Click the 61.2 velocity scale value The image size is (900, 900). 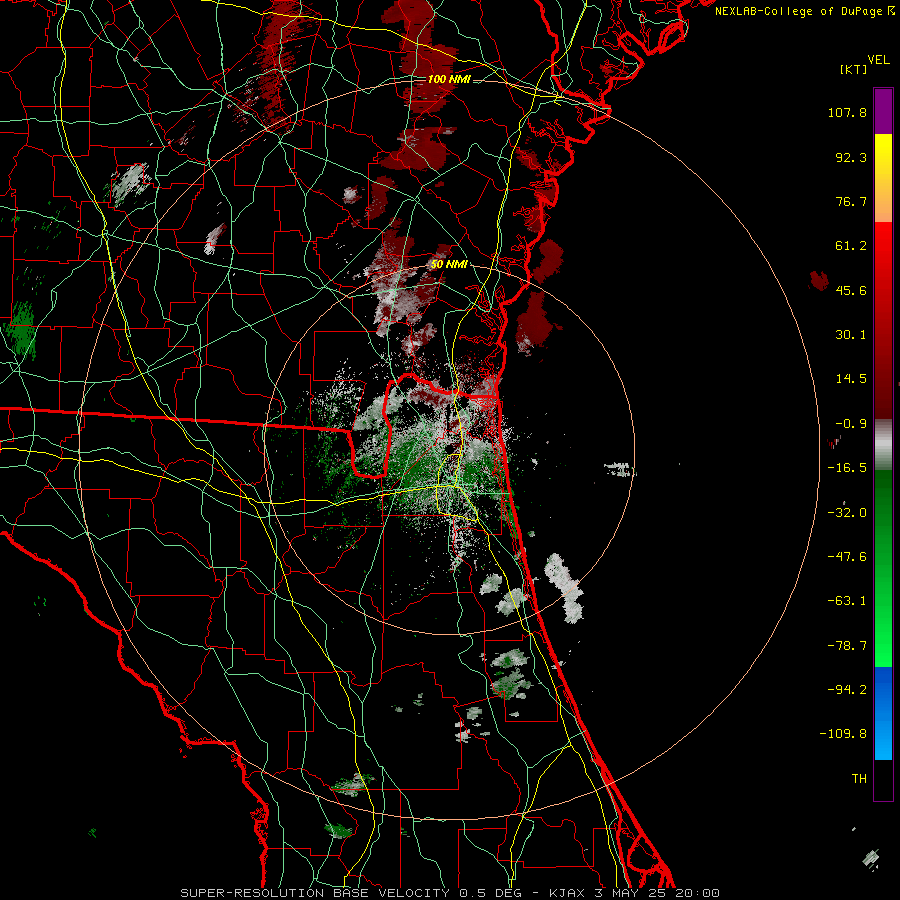click(851, 246)
